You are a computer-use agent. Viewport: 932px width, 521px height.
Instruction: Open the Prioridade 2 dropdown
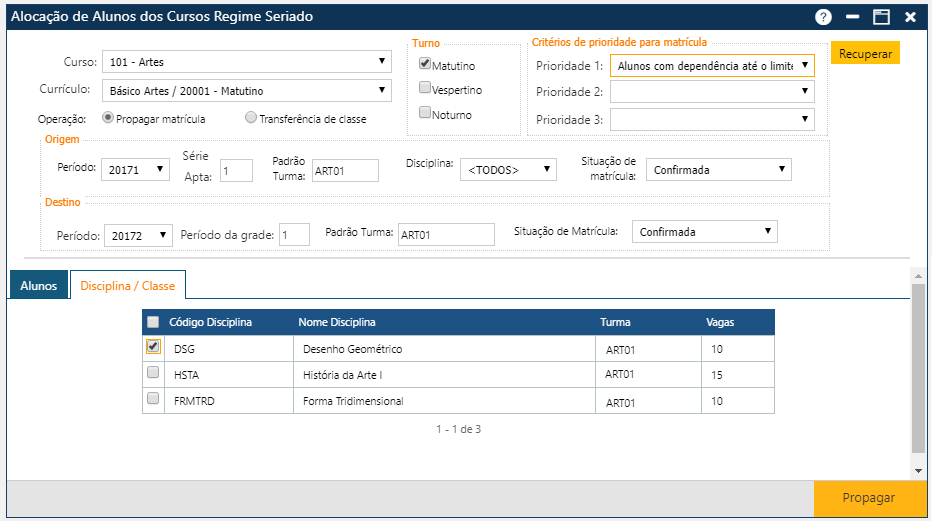pyautogui.click(x=712, y=91)
